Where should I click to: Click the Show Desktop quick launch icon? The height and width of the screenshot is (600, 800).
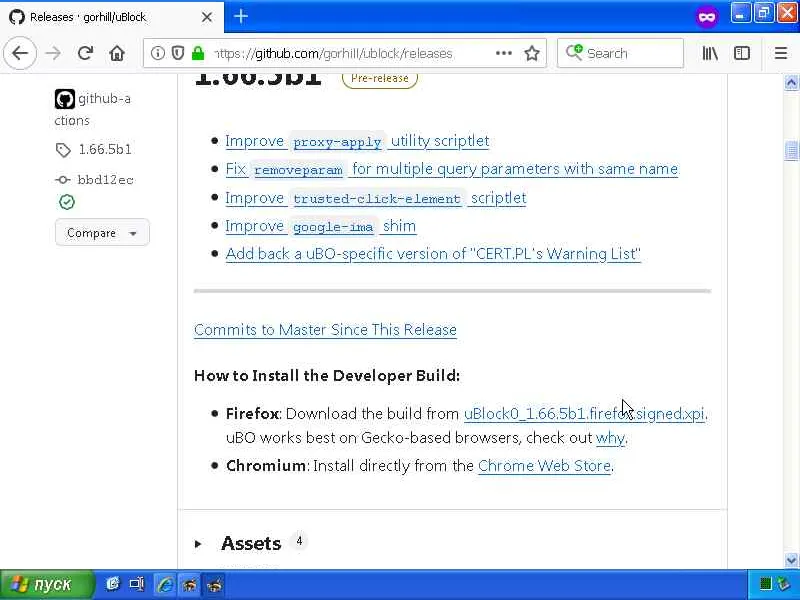(x=137, y=584)
